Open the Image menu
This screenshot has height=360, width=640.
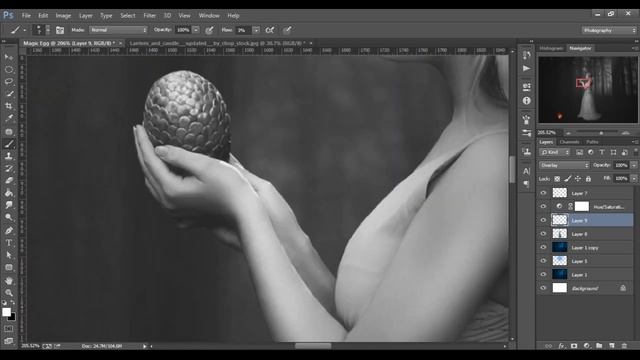[63, 16]
